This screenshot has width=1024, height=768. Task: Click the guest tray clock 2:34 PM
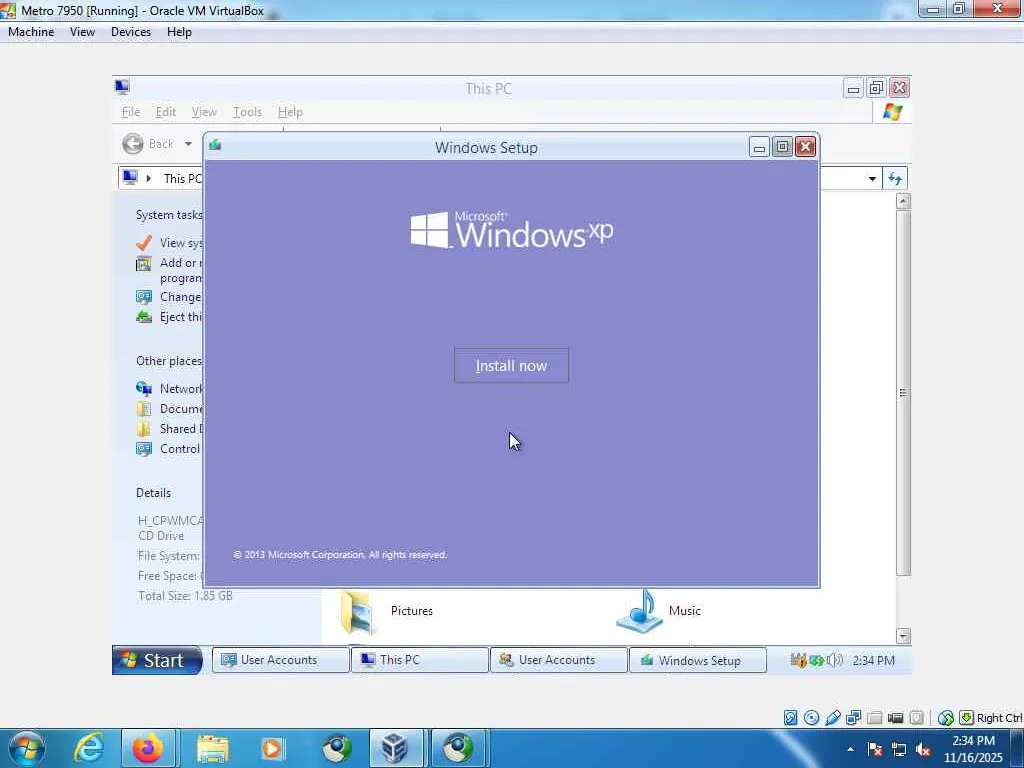pyautogui.click(x=873, y=660)
